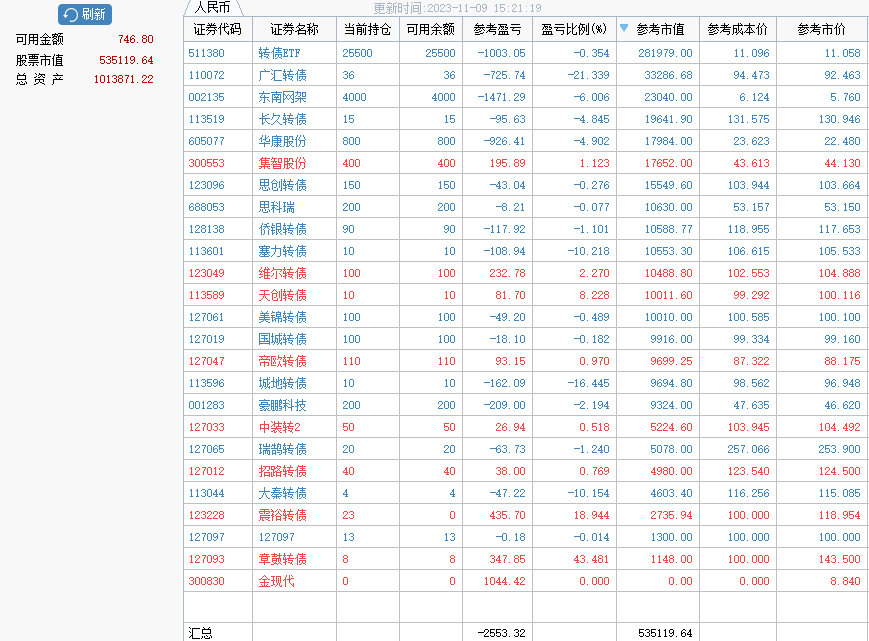Select the 长久转债 holding

tap(283, 119)
